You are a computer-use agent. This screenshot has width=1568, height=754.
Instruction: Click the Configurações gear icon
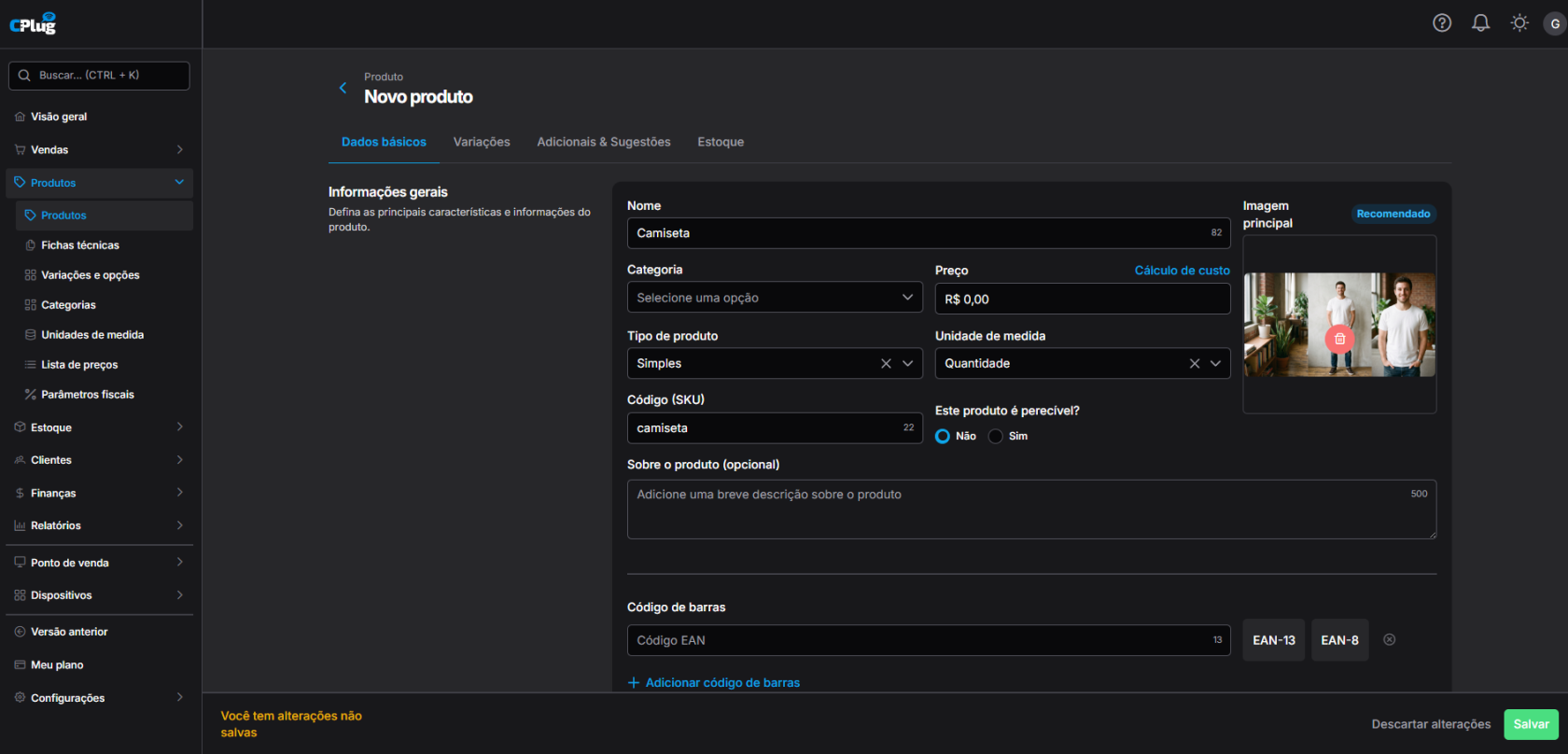pyautogui.click(x=21, y=698)
